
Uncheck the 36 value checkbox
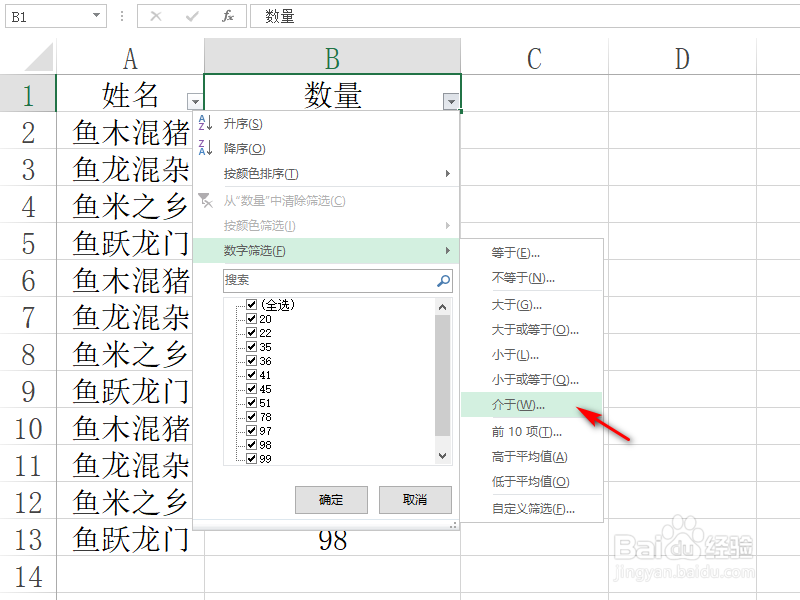251,361
